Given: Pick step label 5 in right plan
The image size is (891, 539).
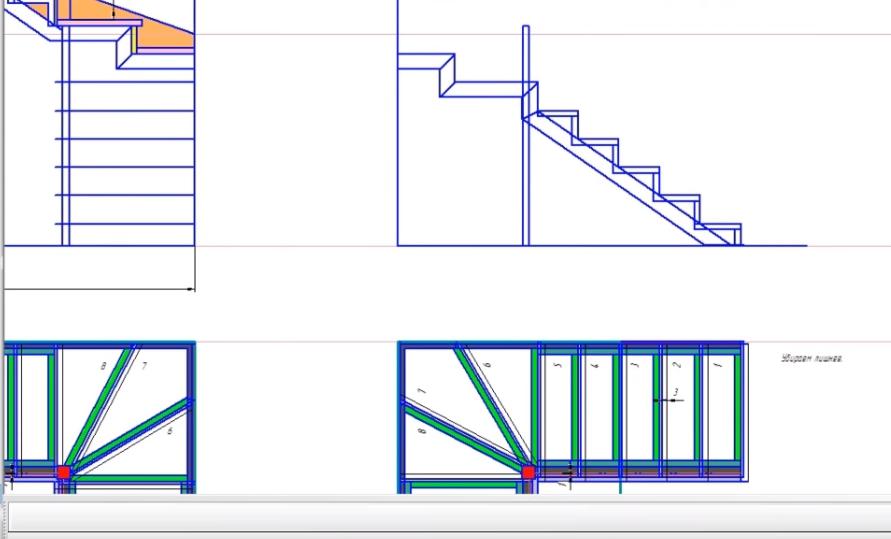Looking at the screenshot, I should 559,366.
